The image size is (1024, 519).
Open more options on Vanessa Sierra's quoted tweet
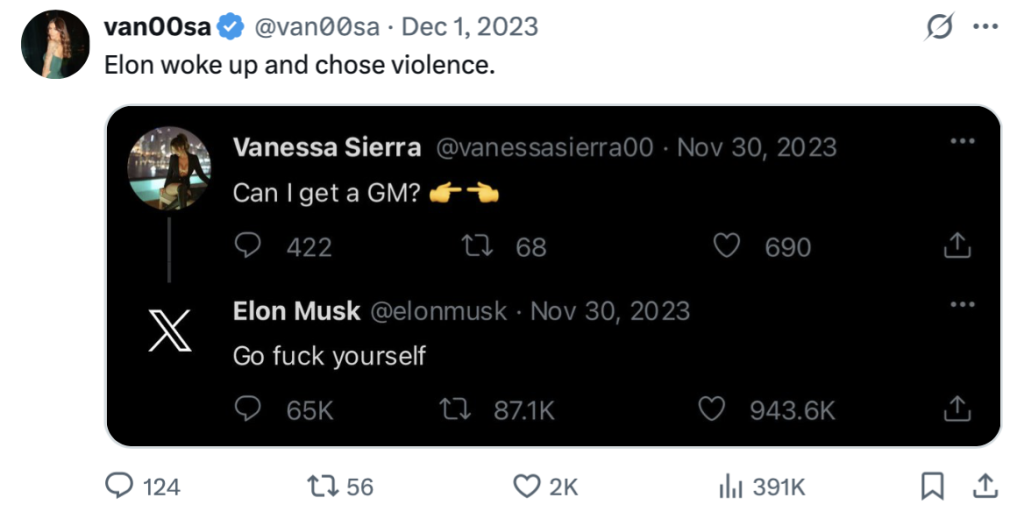click(962, 141)
